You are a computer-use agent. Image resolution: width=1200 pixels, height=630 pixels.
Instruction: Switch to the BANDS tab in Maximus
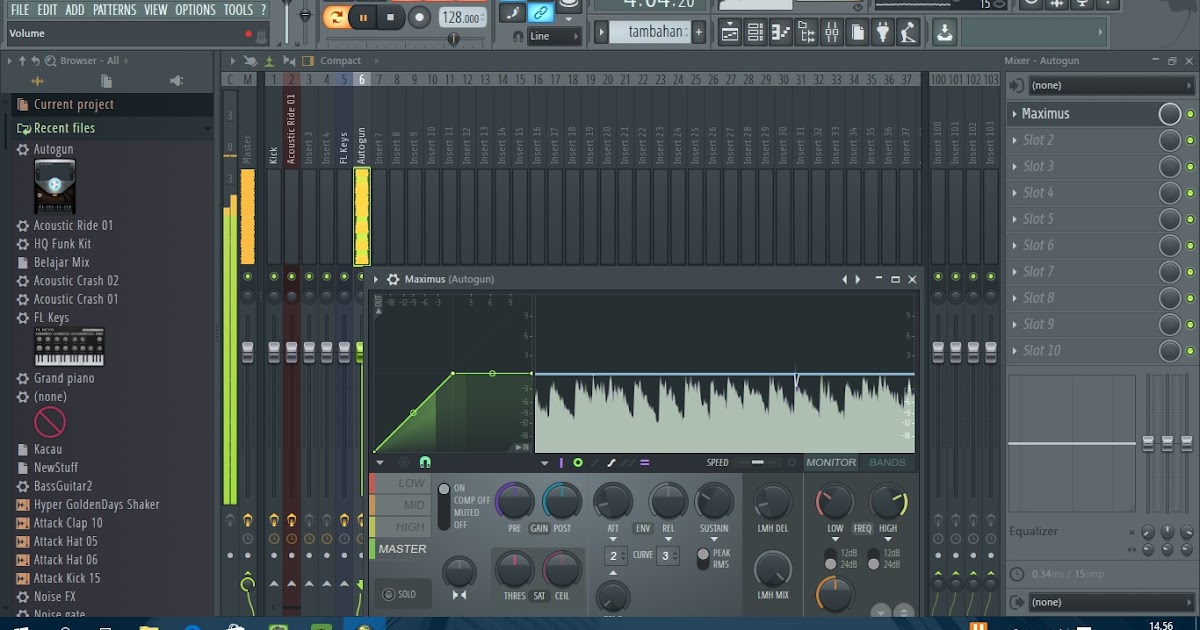click(887, 462)
